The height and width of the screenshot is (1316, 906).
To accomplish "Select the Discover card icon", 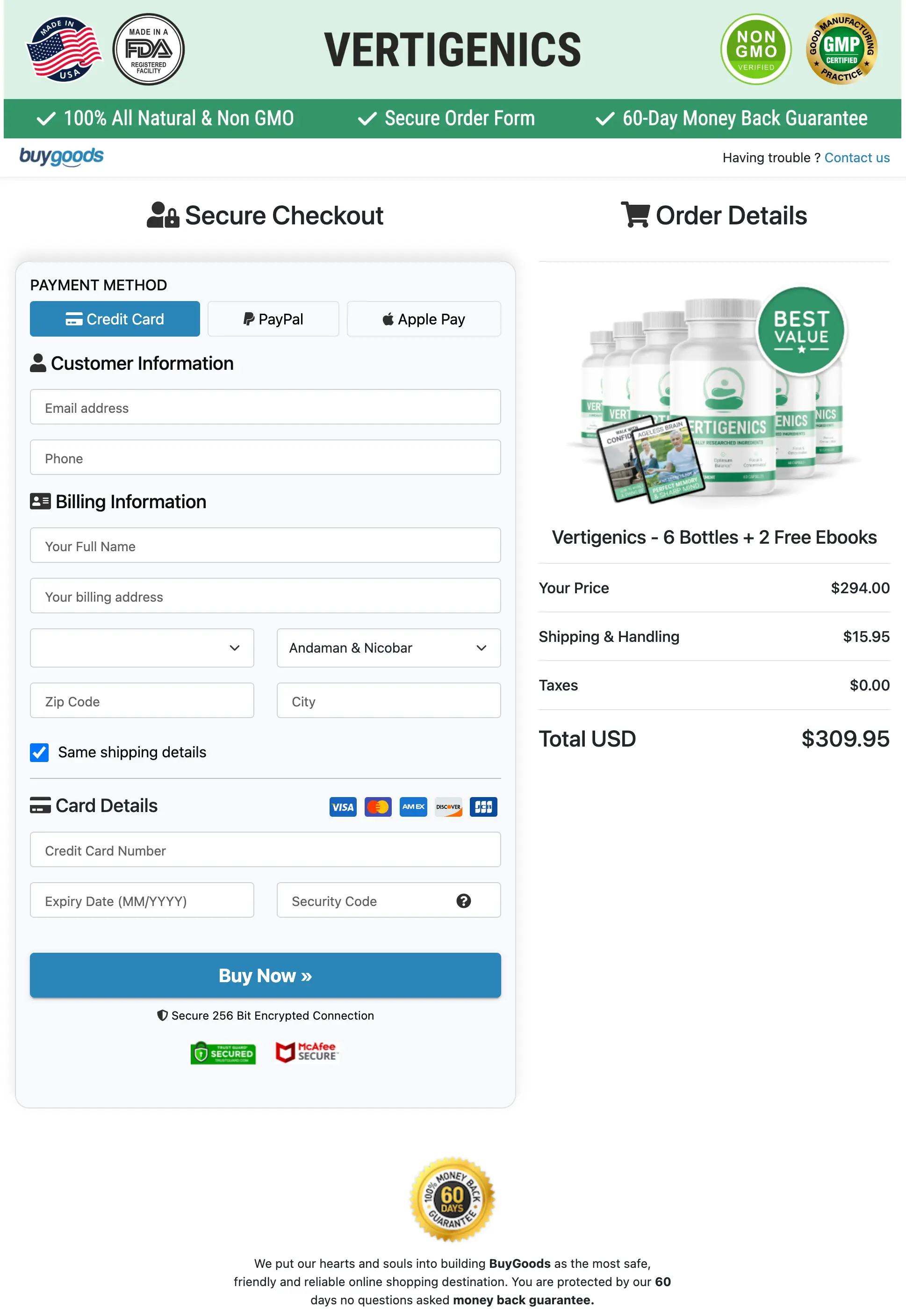I will click(448, 807).
